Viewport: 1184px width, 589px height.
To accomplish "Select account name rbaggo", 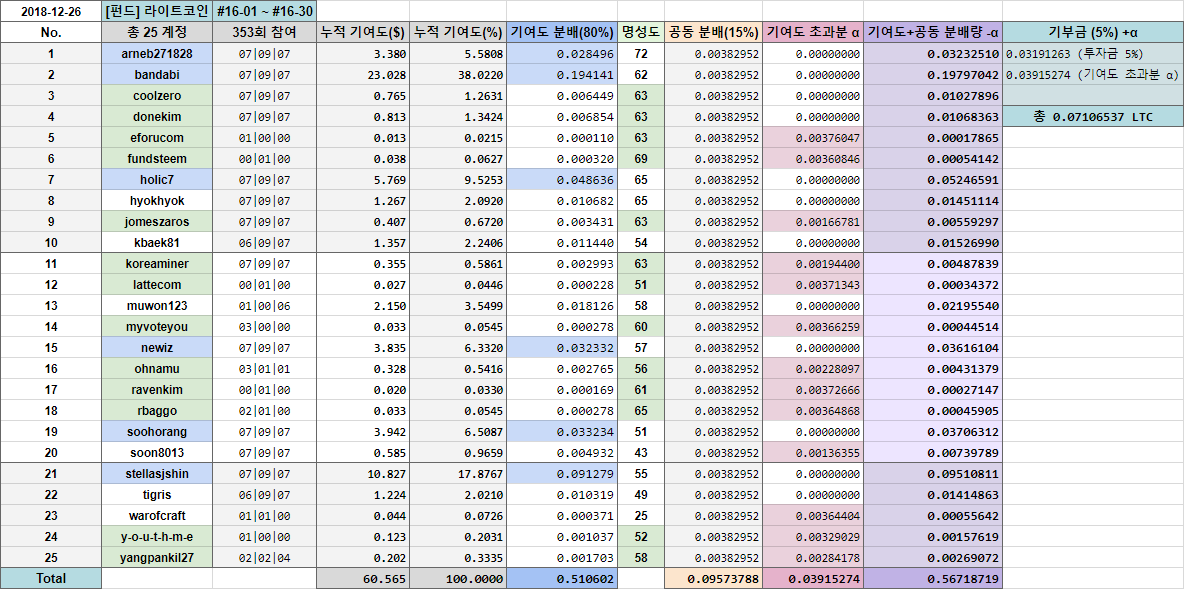I will click(x=157, y=411).
